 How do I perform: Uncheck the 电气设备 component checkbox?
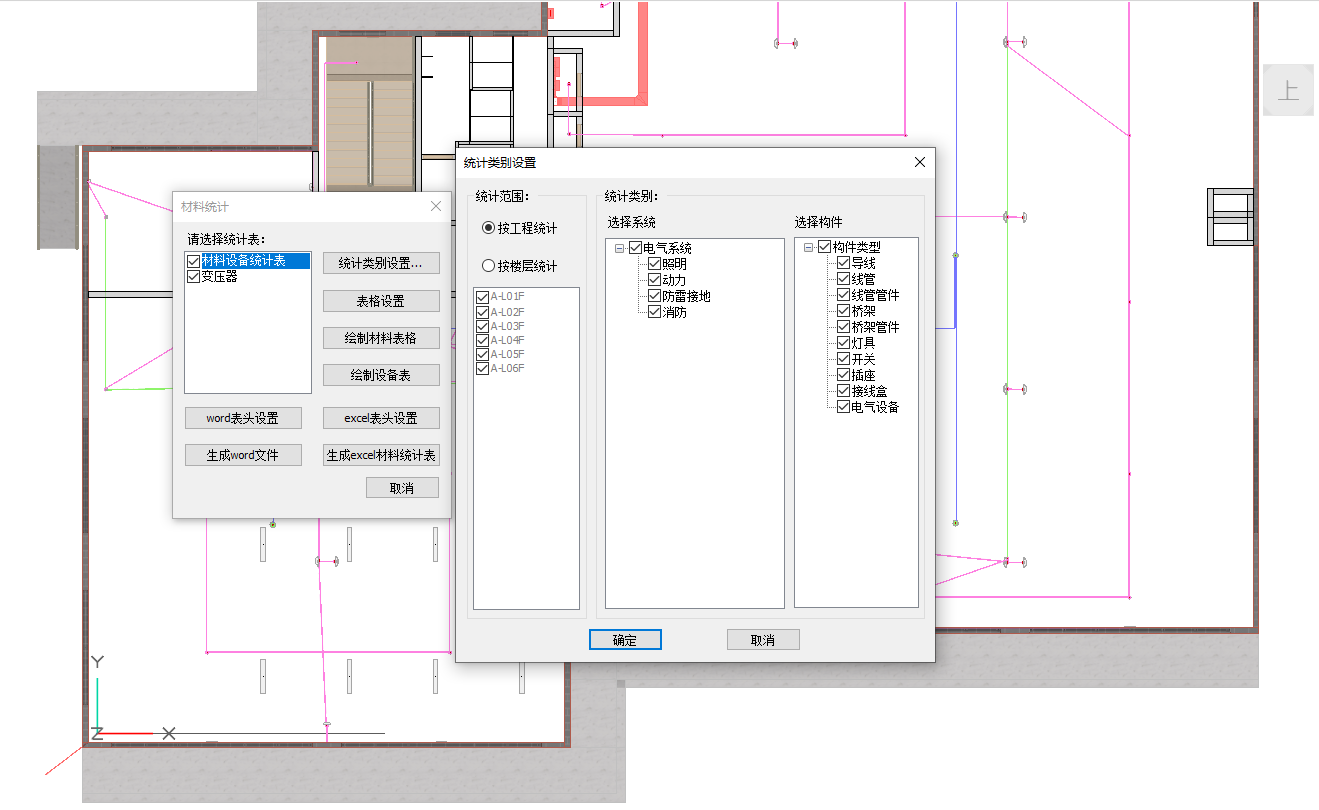pos(843,407)
